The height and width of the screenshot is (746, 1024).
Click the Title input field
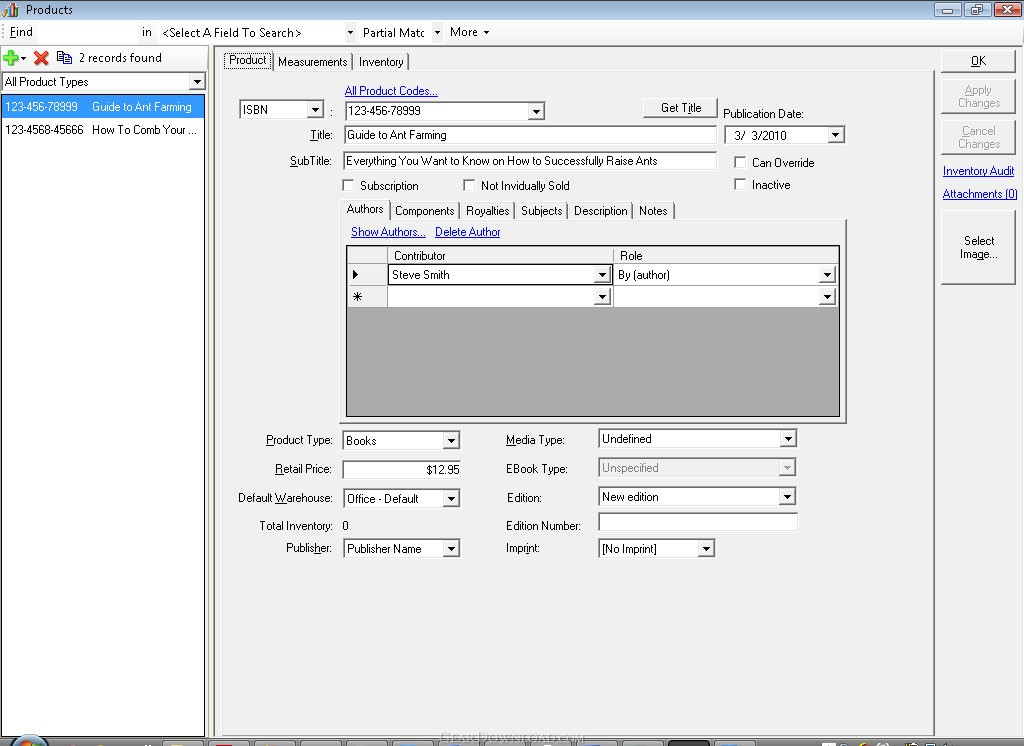coord(530,135)
